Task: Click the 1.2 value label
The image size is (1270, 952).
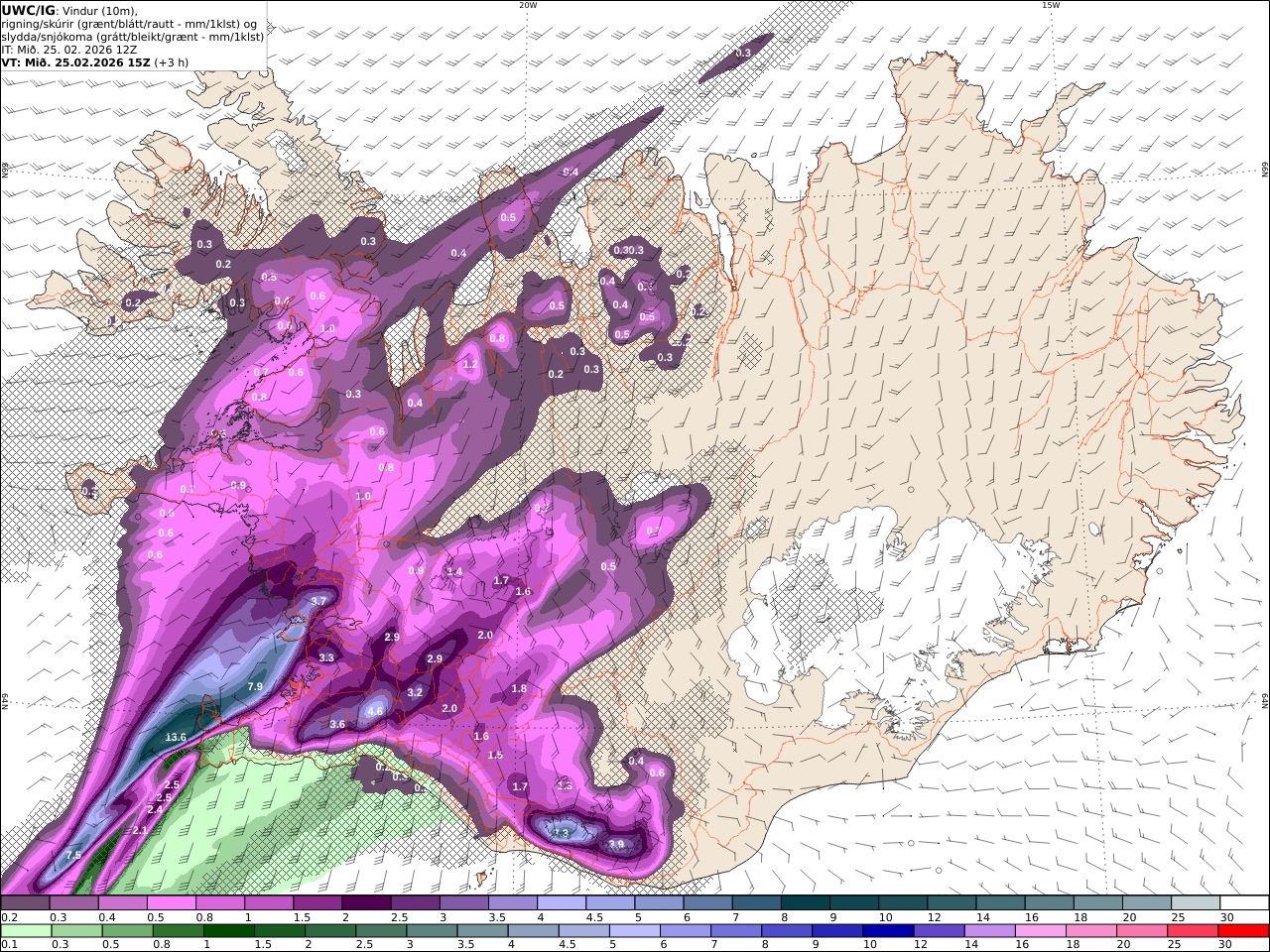Action: (x=470, y=365)
